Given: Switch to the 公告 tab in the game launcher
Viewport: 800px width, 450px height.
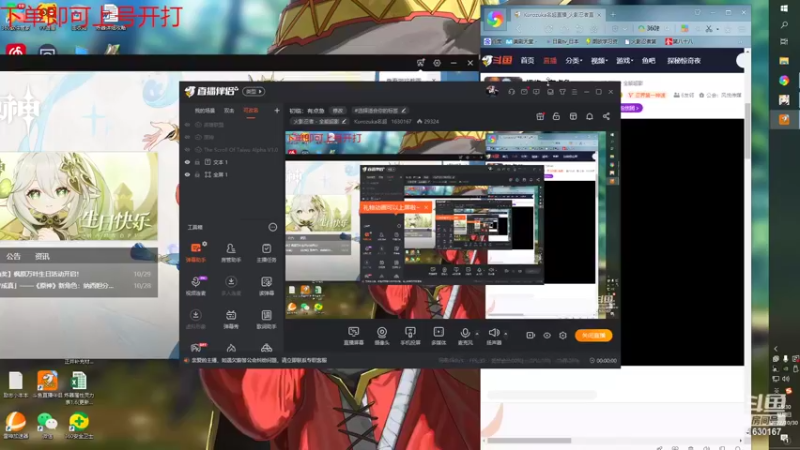Looking at the screenshot, I should (x=13, y=256).
